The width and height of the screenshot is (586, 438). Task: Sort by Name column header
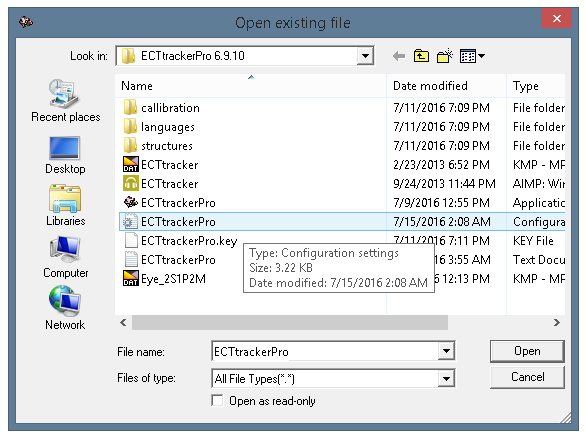pyautogui.click(x=251, y=86)
